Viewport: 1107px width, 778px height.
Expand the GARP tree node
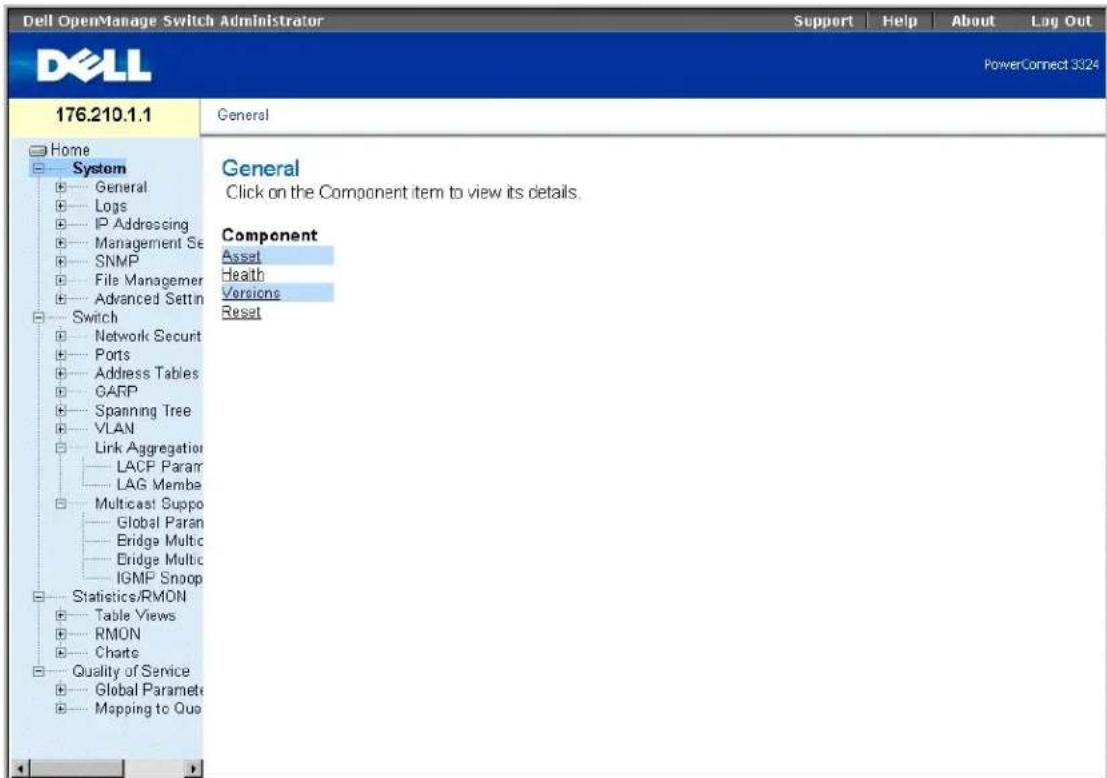click(x=61, y=392)
